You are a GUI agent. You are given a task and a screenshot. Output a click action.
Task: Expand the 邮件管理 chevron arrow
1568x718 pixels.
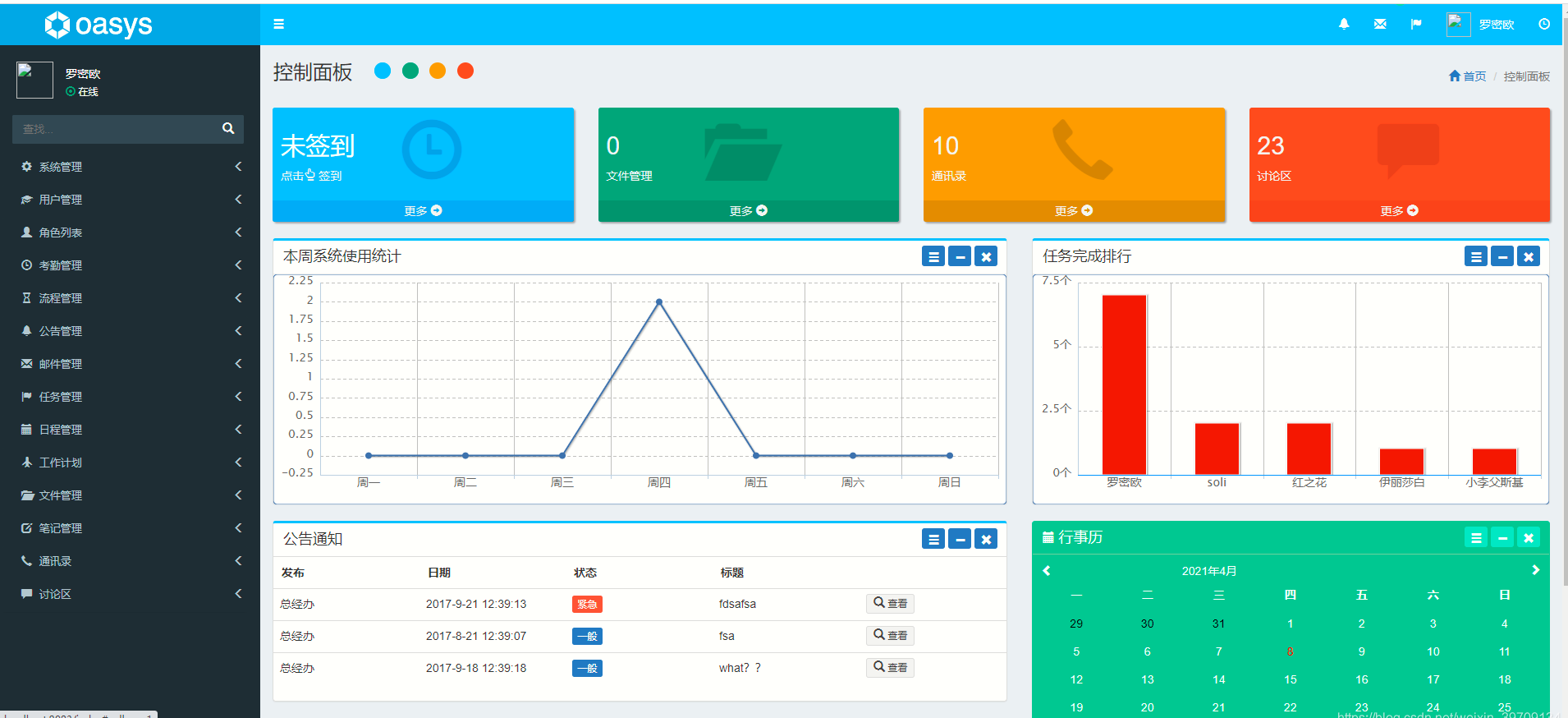238,363
